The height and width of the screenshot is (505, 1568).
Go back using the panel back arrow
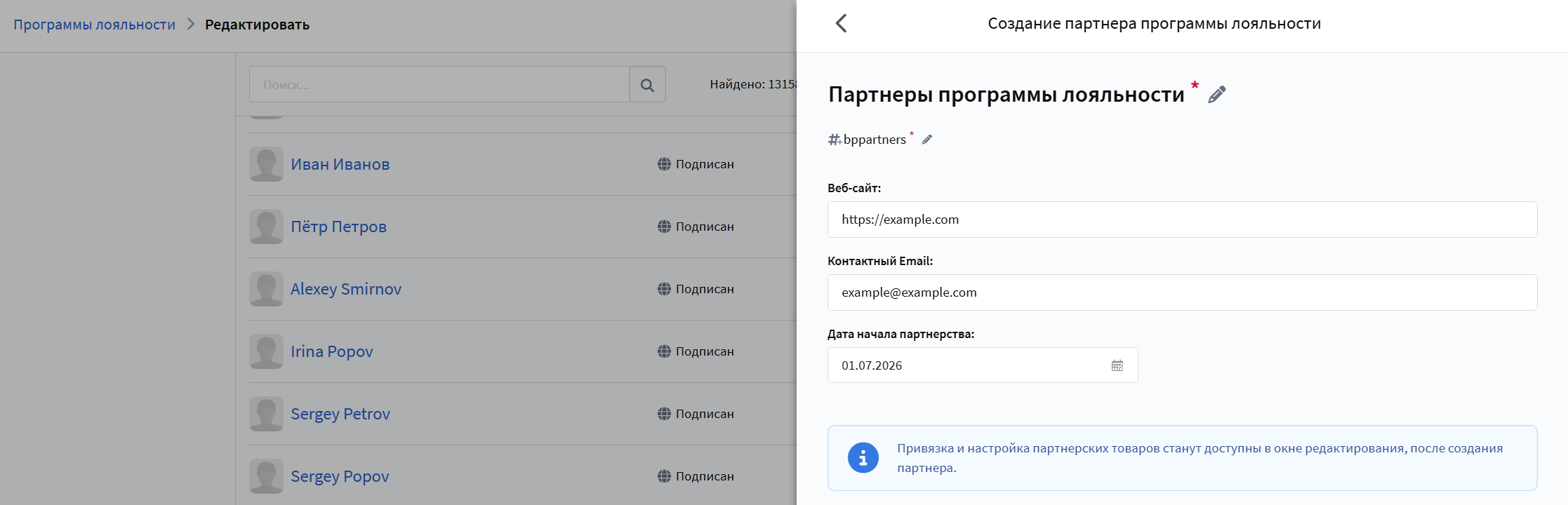coord(841,23)
